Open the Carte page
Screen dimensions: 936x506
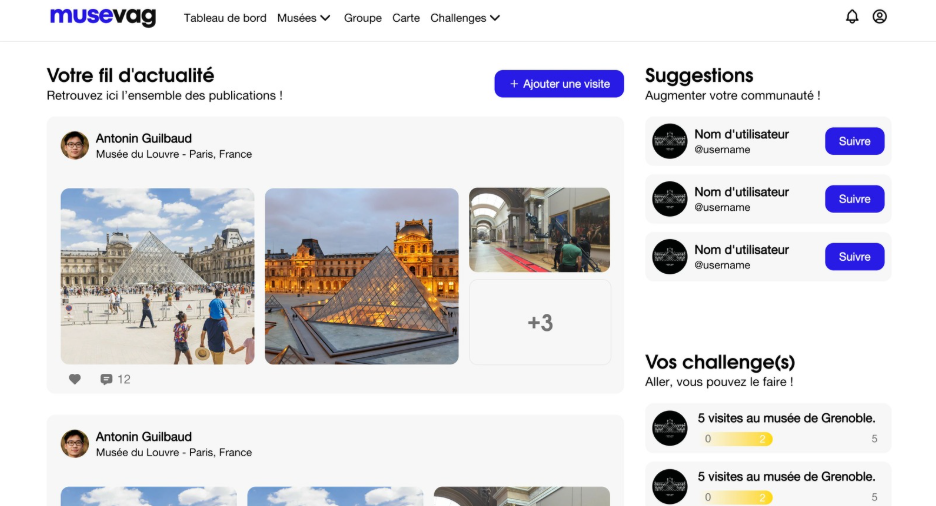click(406, 18)
